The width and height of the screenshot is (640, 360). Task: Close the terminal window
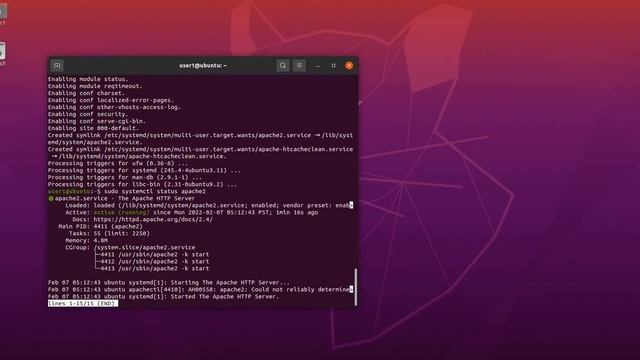coord(349,65)
